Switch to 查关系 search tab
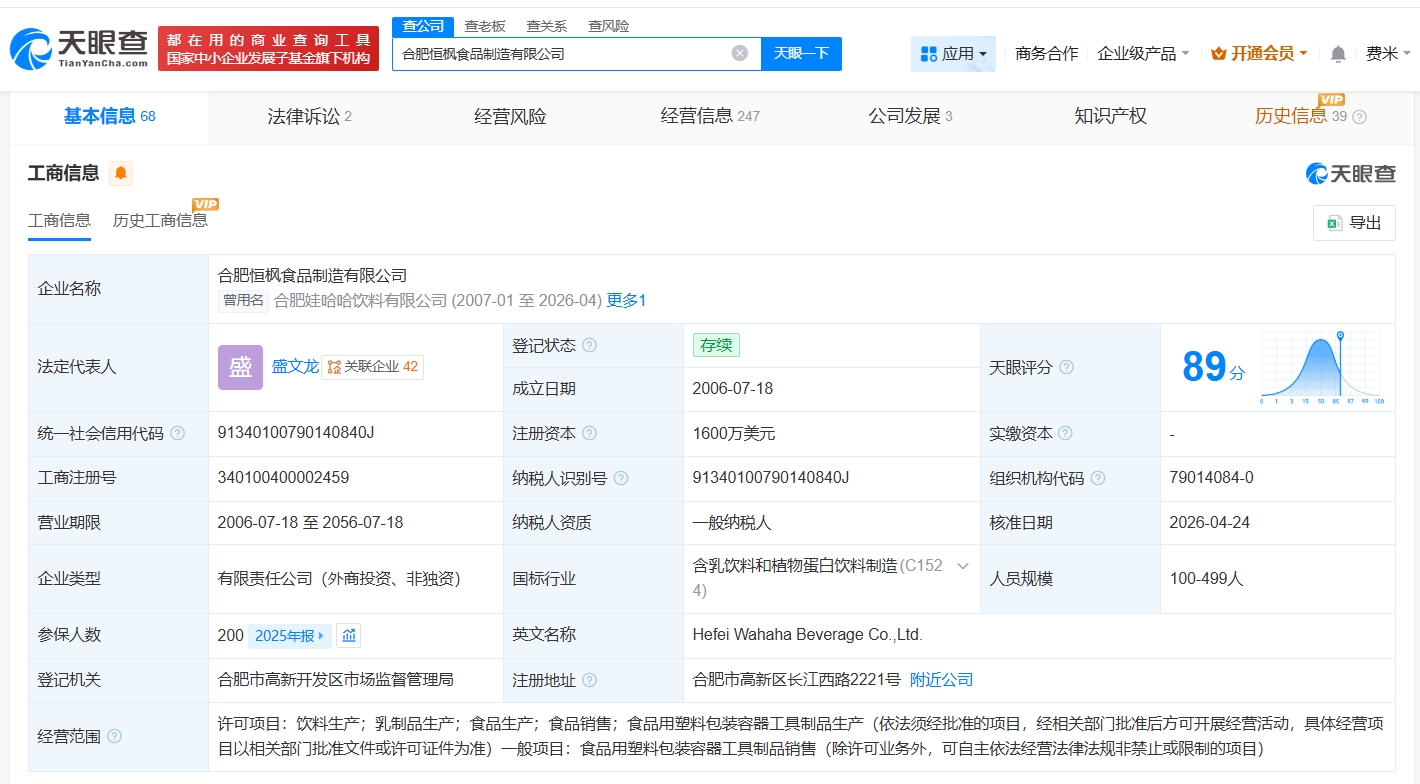 547,26
